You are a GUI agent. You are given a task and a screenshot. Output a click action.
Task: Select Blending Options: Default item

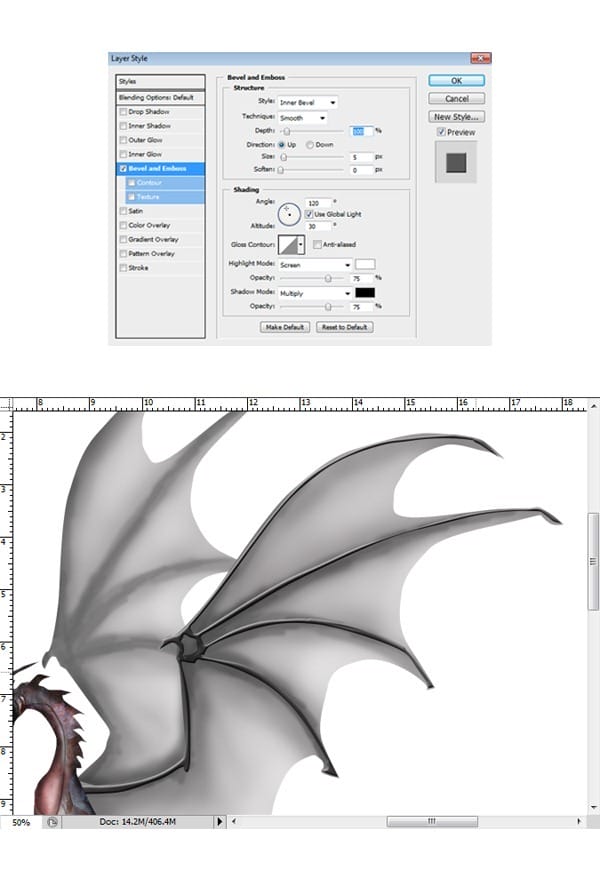point(160,97)
